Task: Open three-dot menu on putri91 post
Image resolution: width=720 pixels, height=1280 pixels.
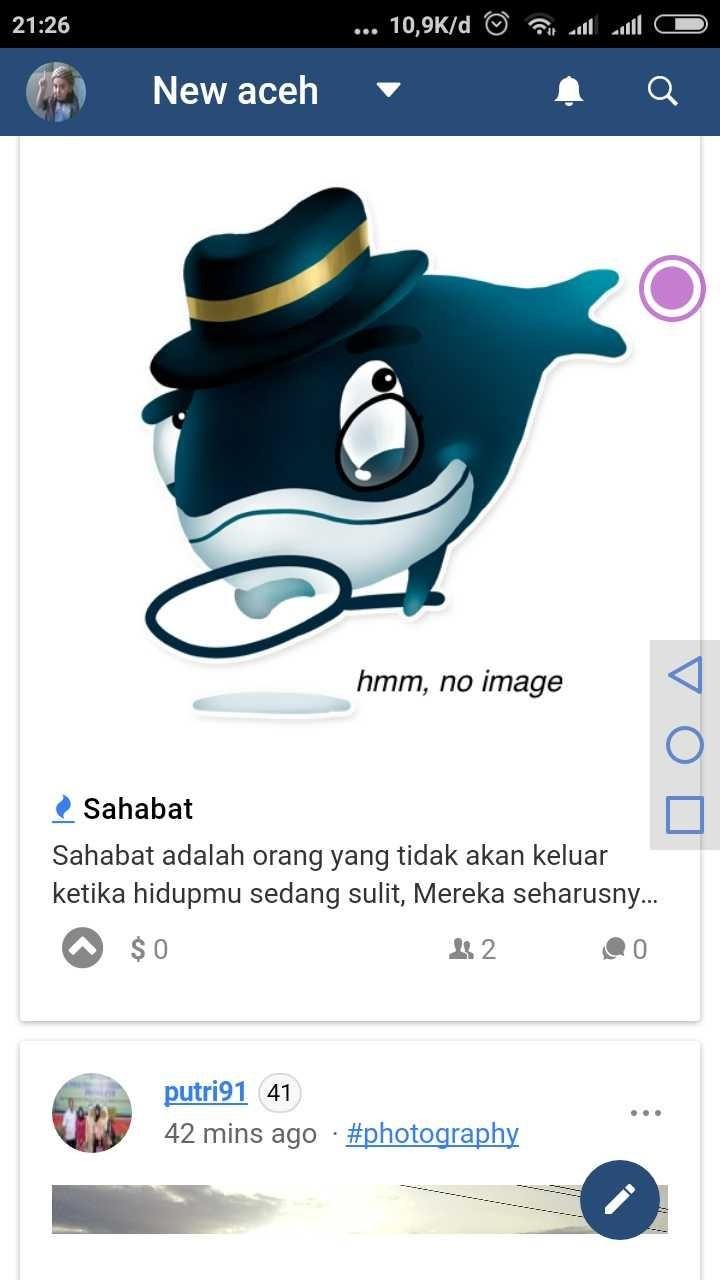Action: pyautogui.click(x=646, y=1113)
